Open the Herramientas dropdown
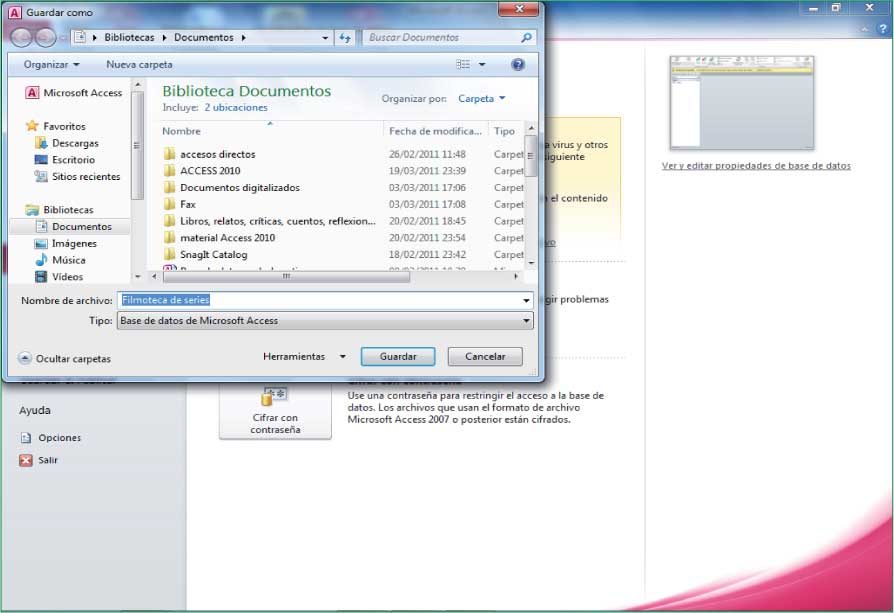 (304, 356)
